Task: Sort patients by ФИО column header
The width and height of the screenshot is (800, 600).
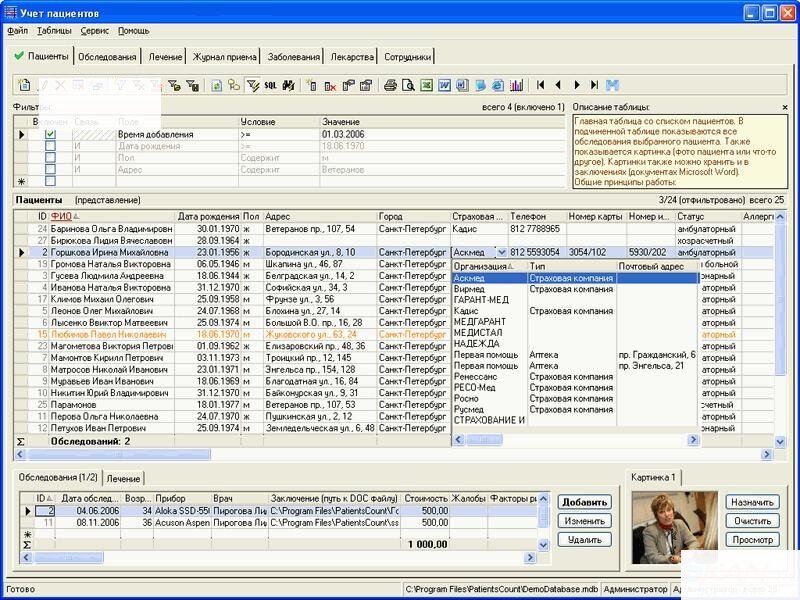Action: point(112,216)
